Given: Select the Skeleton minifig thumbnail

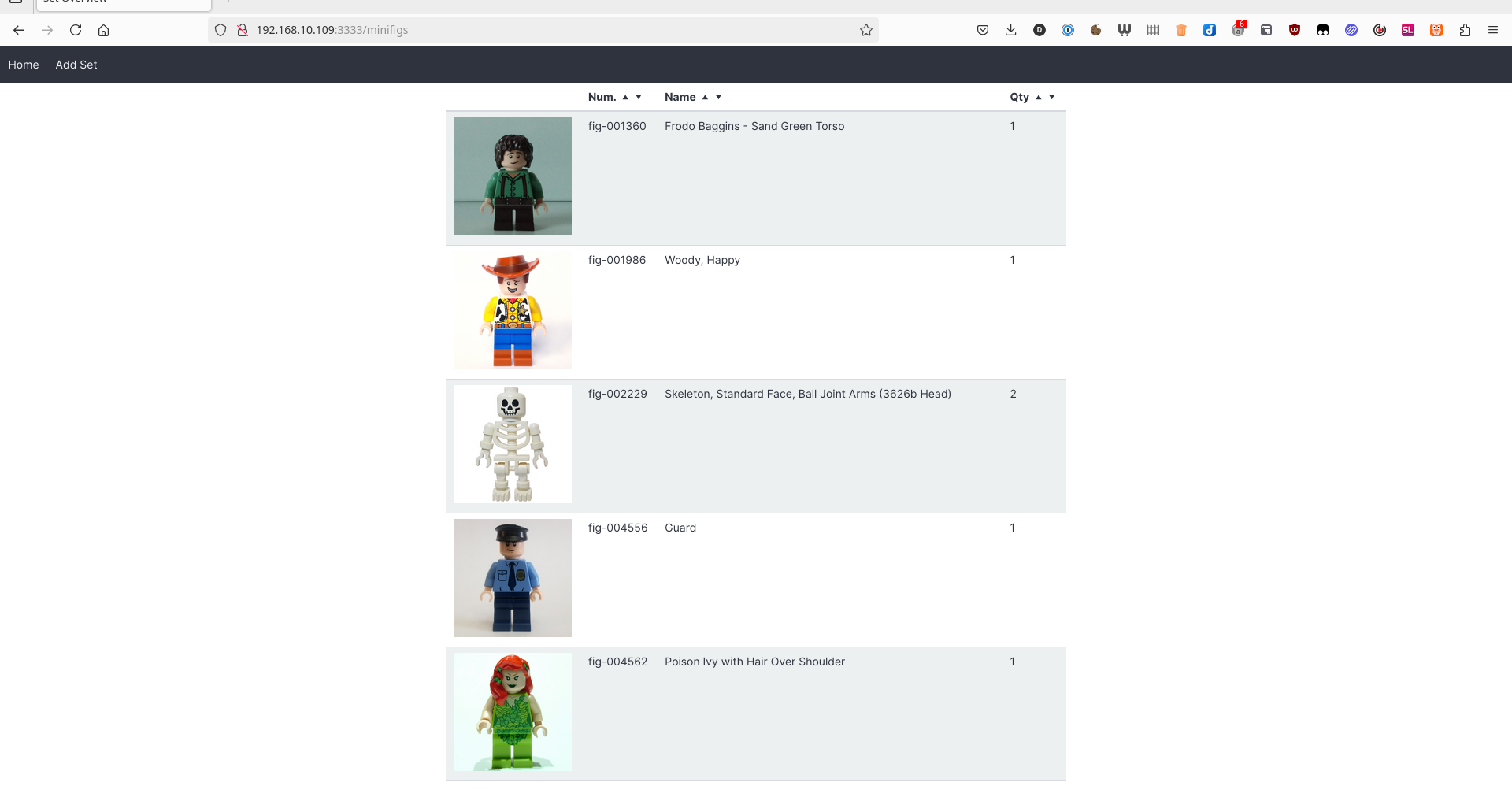Looking at the screenshot, I should (513, 444).
